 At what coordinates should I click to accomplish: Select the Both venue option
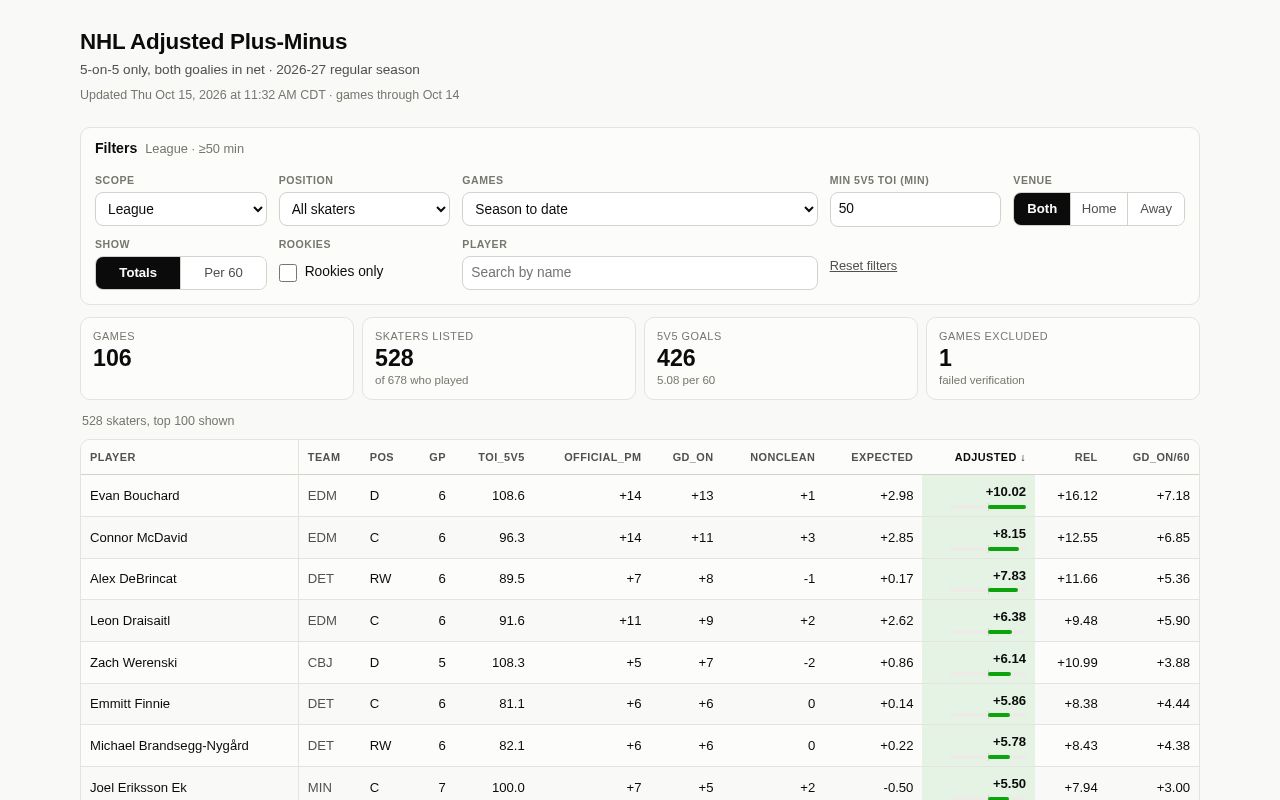pyautogui.click(x=1042, y=209)
